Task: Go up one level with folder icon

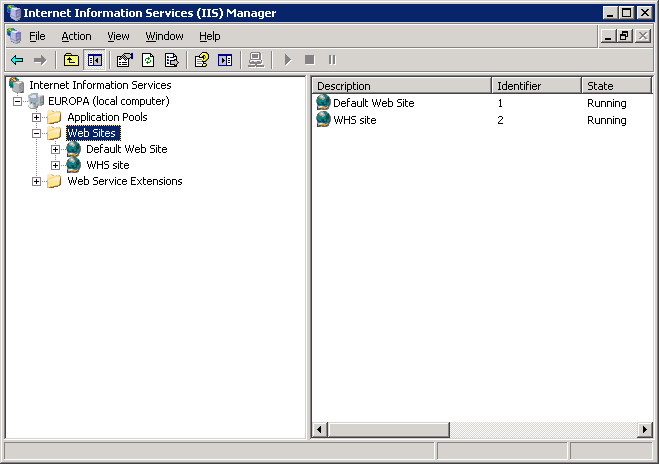Action: click(71, 60)
